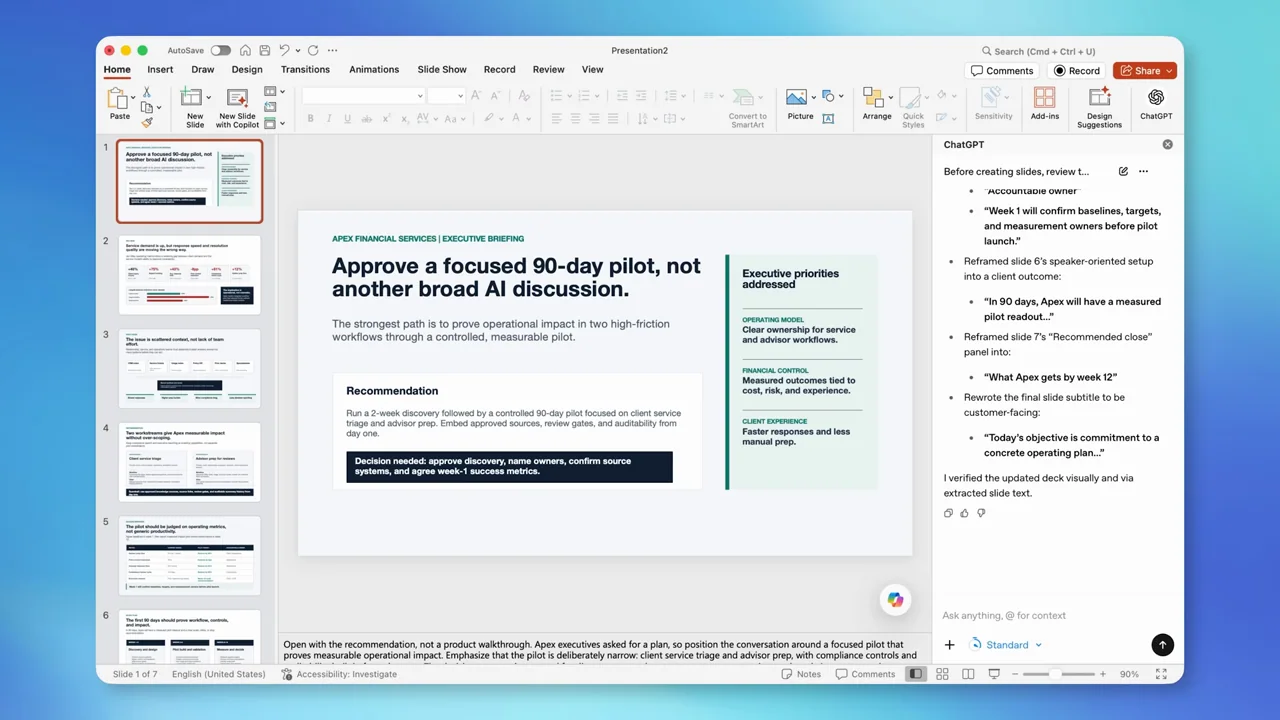The width and height of the screenshot is (1280, 720).
Task: Add an attachment with the plus icon
Action: pos(950,645)
